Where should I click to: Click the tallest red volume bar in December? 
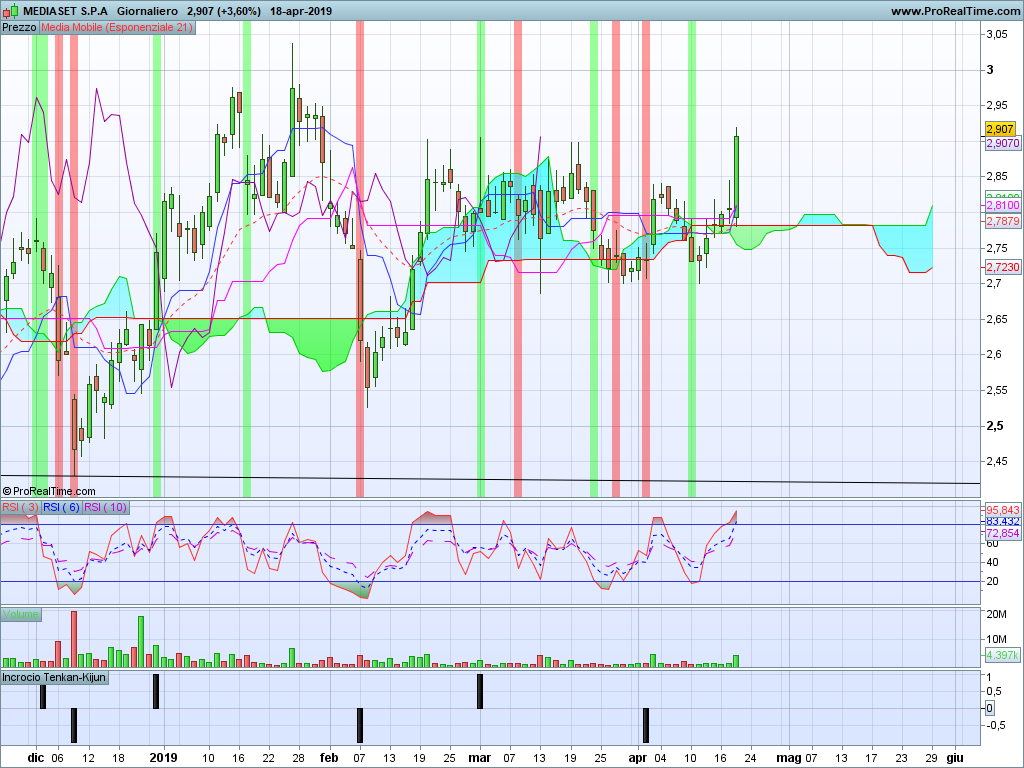click(74, 639)
